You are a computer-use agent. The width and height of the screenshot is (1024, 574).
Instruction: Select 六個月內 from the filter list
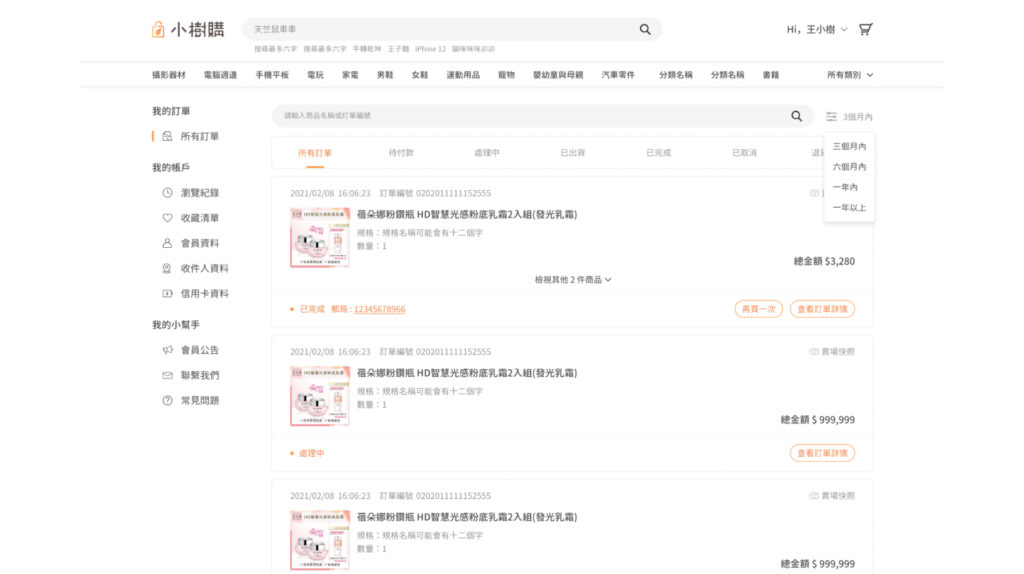tap(849, 167)
